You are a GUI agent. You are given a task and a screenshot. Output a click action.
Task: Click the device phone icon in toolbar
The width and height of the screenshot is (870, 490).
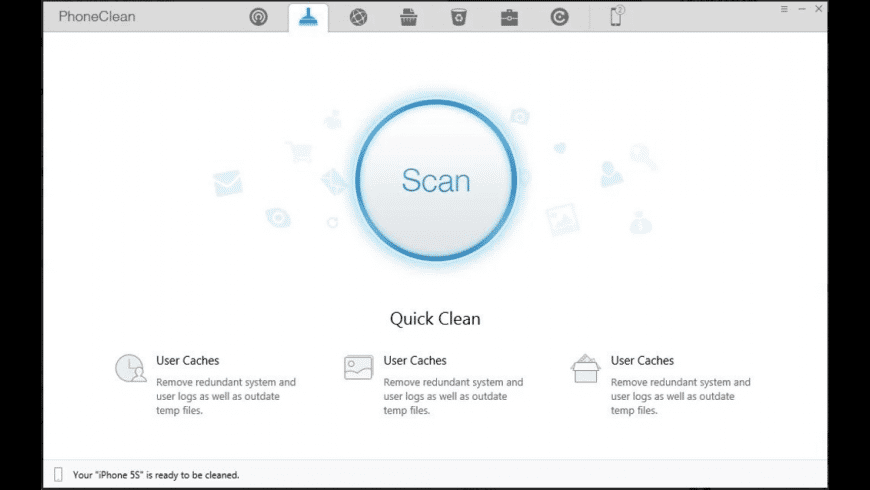click(616, 16)
